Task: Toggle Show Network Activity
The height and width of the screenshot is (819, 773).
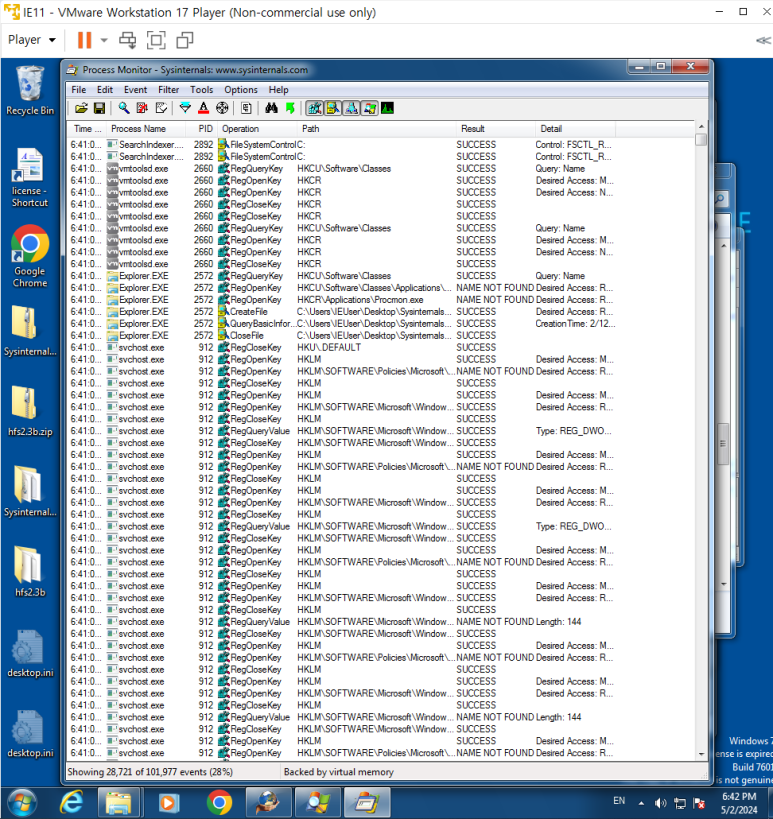Action: click(x=352, y=108)
